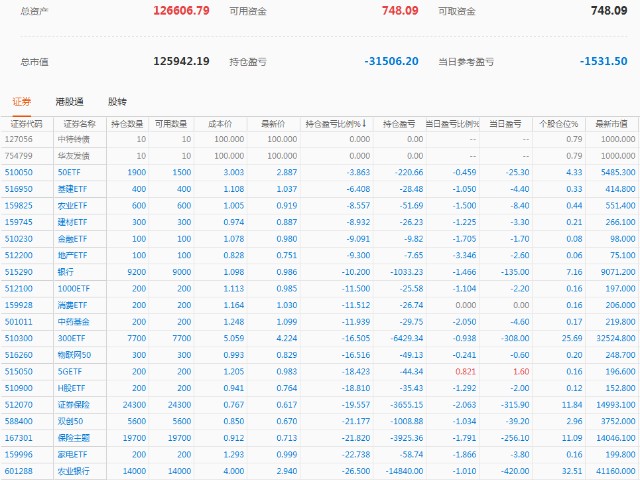640x480 pixels.
Task: Select the 中特转债 bond row
Action: (73, 139)
